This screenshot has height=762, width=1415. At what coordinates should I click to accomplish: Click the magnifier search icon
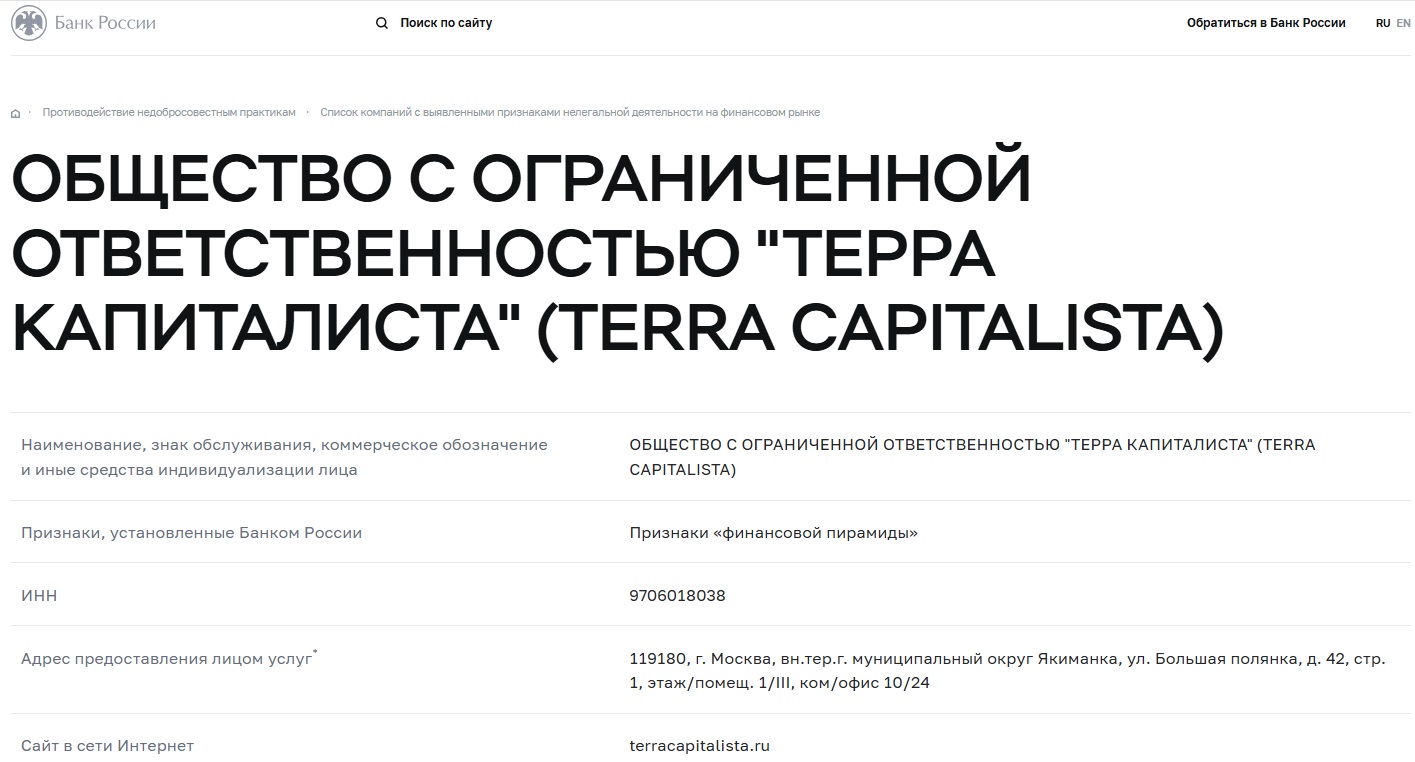coord(381,23)
